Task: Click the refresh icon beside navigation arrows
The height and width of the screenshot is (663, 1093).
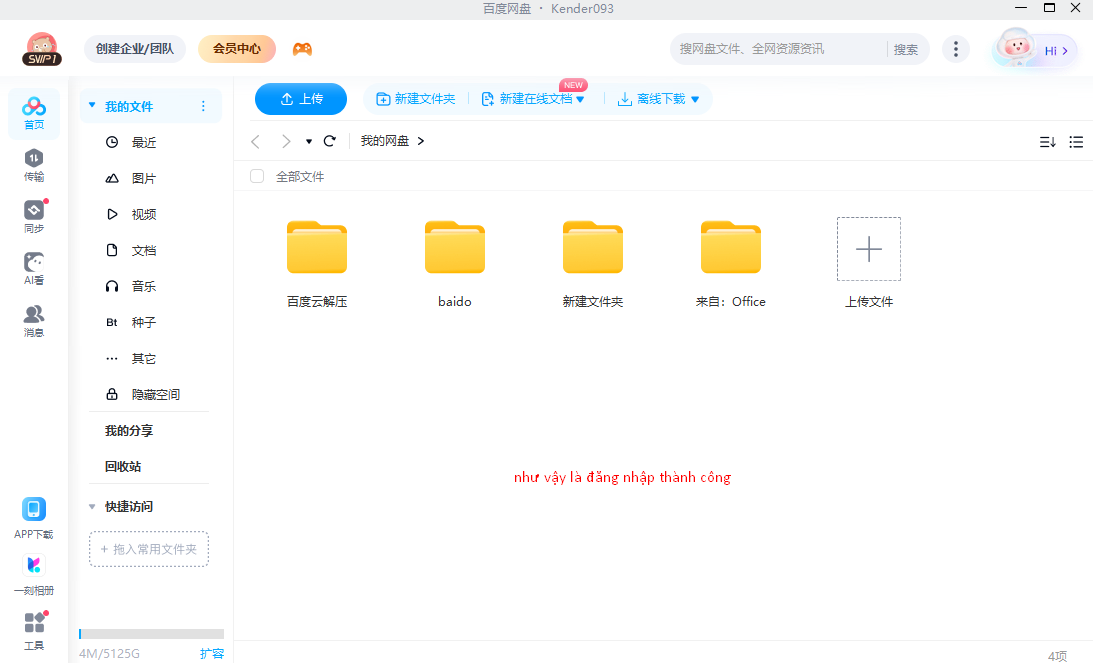Action: tap(330, 141)
